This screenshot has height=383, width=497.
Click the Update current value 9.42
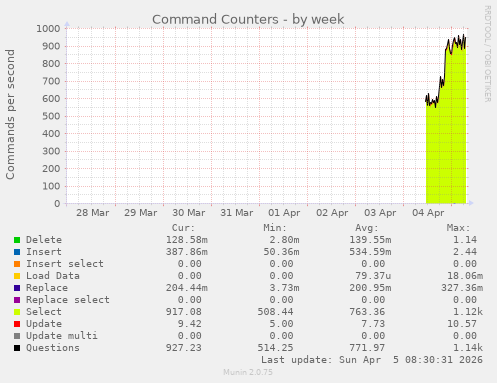(190, 324)
